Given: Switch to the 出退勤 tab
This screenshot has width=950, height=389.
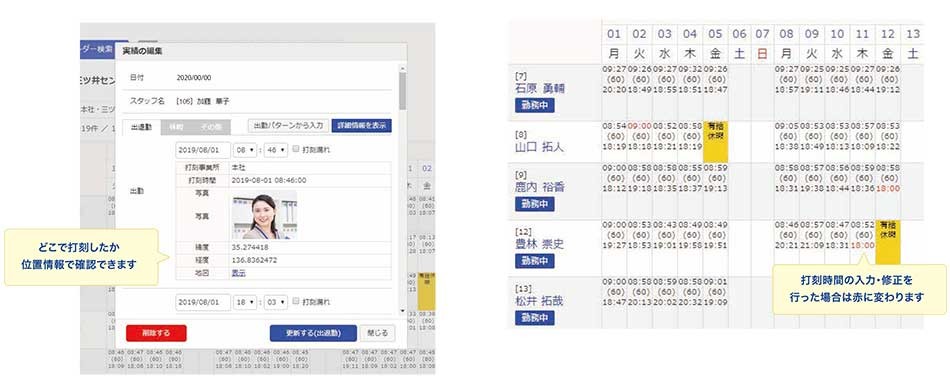Looking at the screenshot, I should point(142,127).
